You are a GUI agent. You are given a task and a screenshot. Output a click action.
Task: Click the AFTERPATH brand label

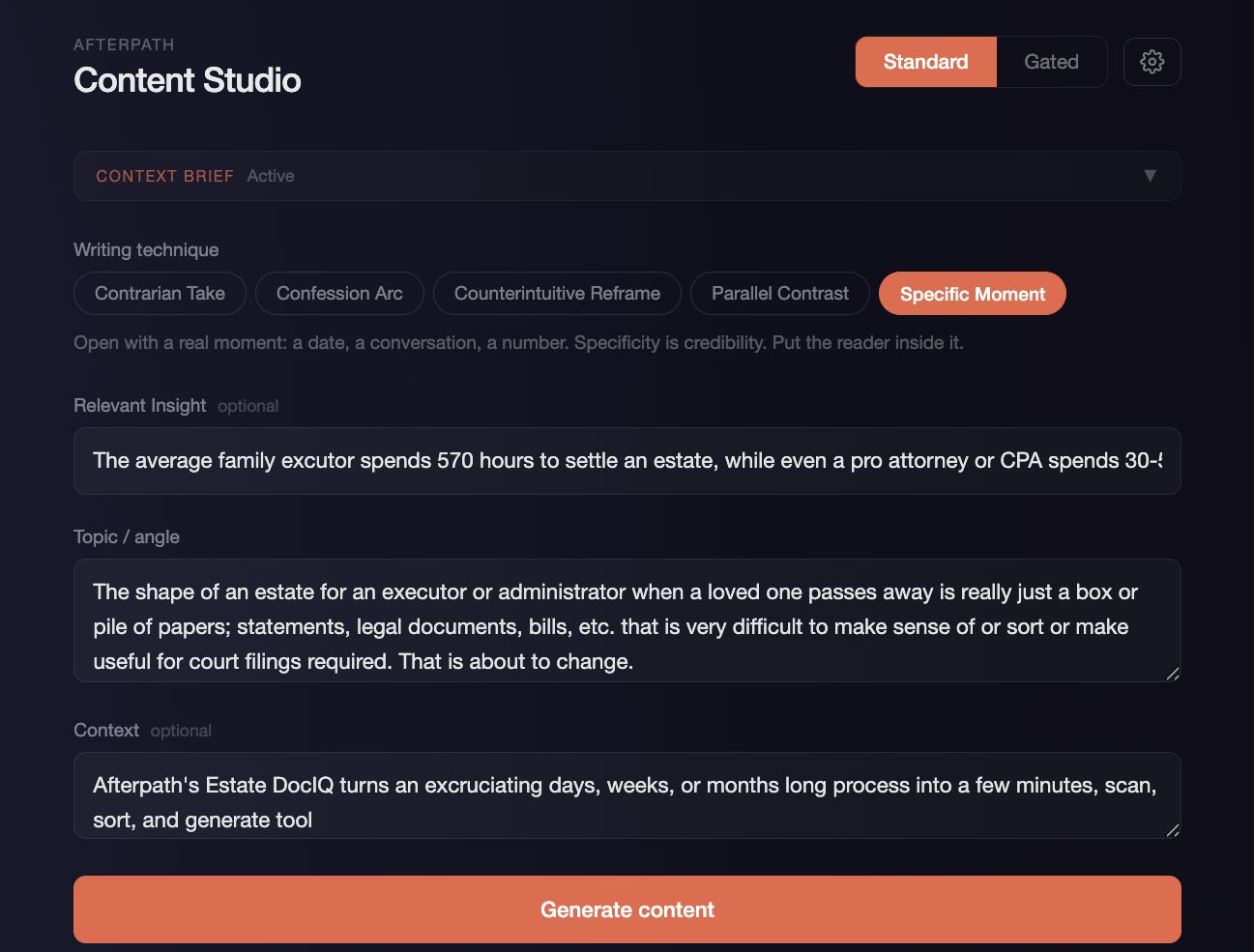pos(124,44)
